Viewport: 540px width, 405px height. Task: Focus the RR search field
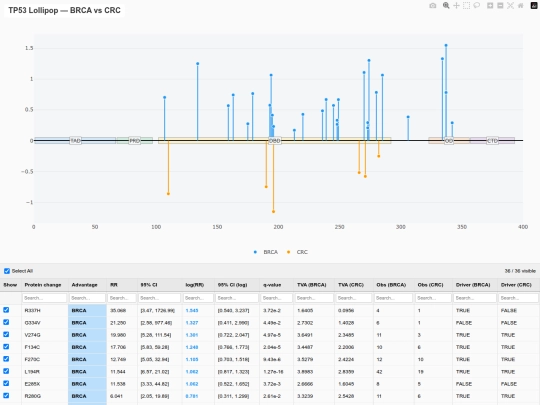pyautogui.click(x=122, y=298)
